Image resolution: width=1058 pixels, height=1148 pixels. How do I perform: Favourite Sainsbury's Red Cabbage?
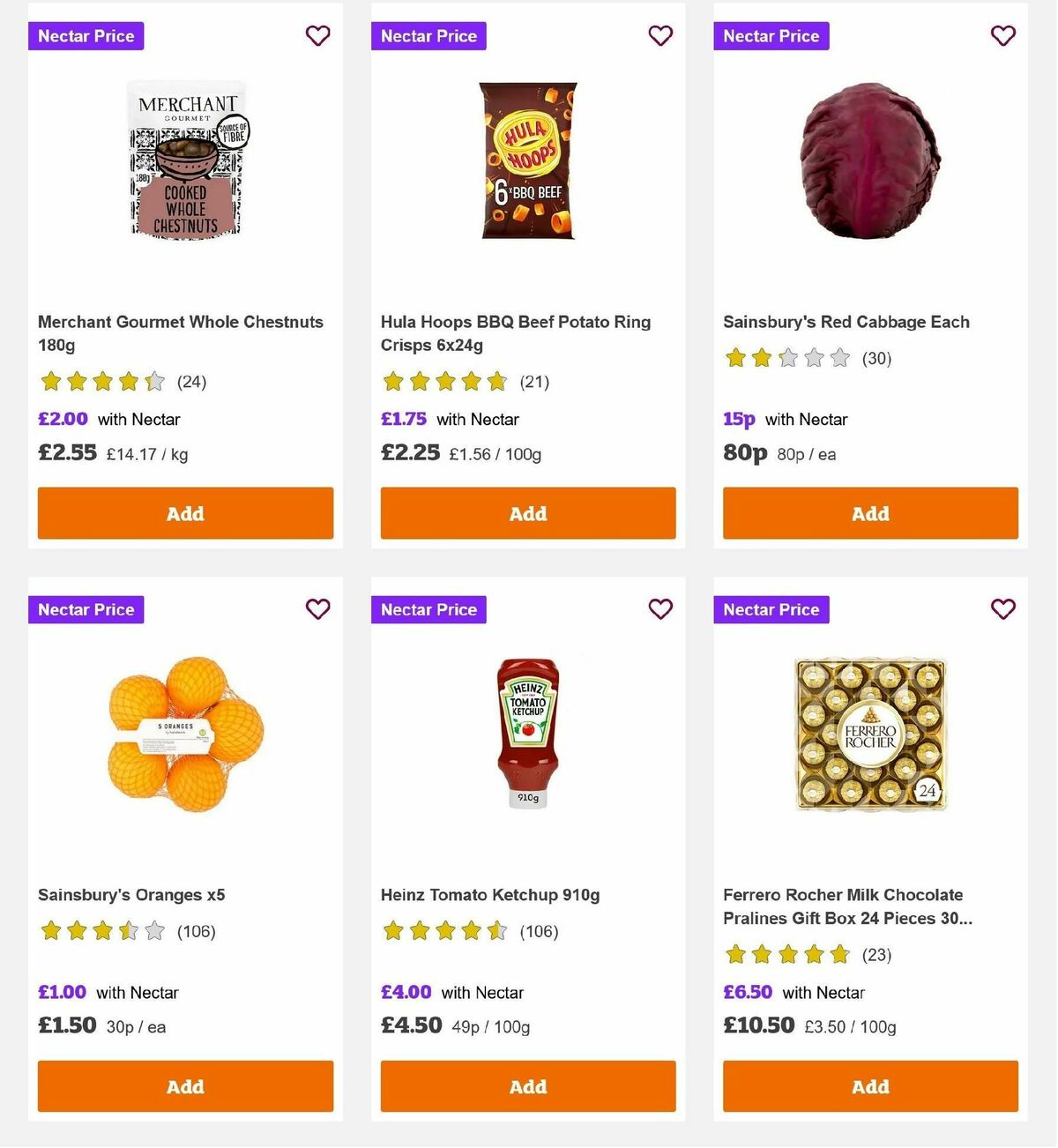pos(1003,35)
